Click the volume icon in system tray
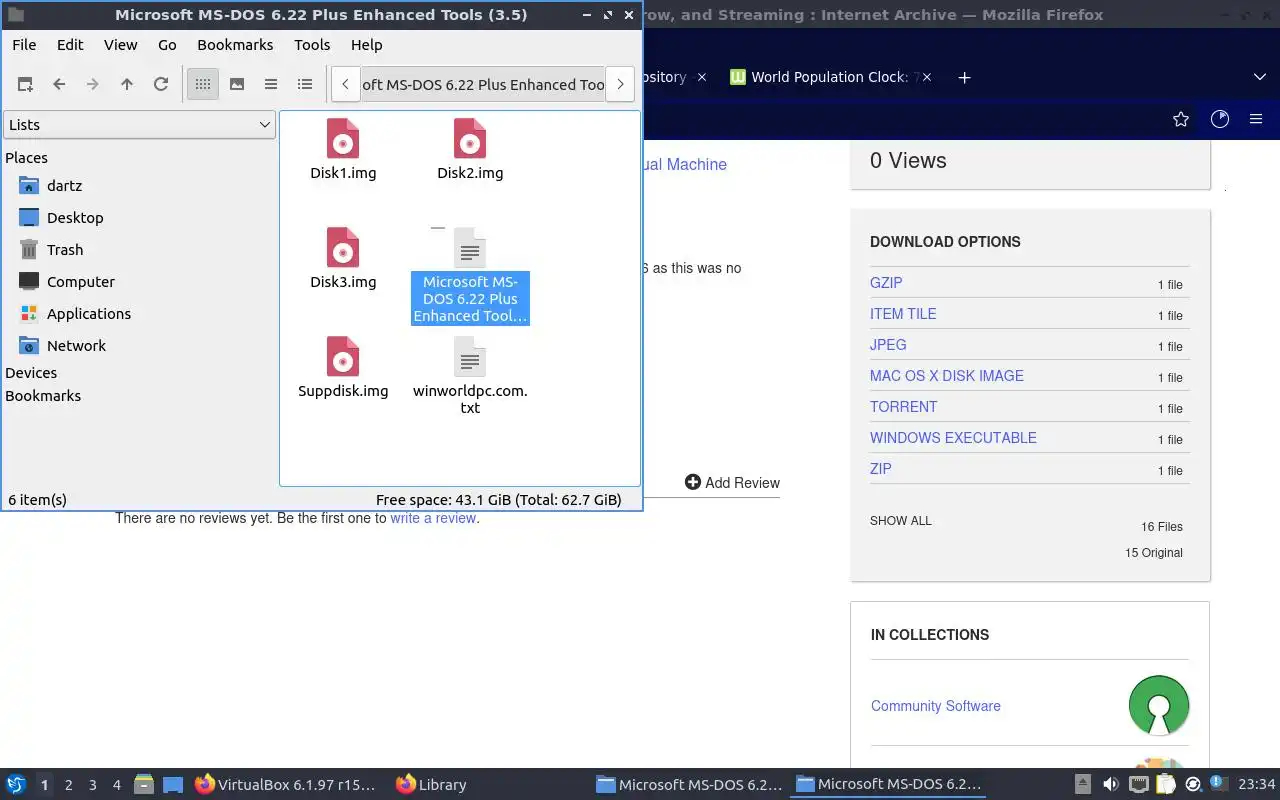The image size is (1280, 800). click(1110, 785)
